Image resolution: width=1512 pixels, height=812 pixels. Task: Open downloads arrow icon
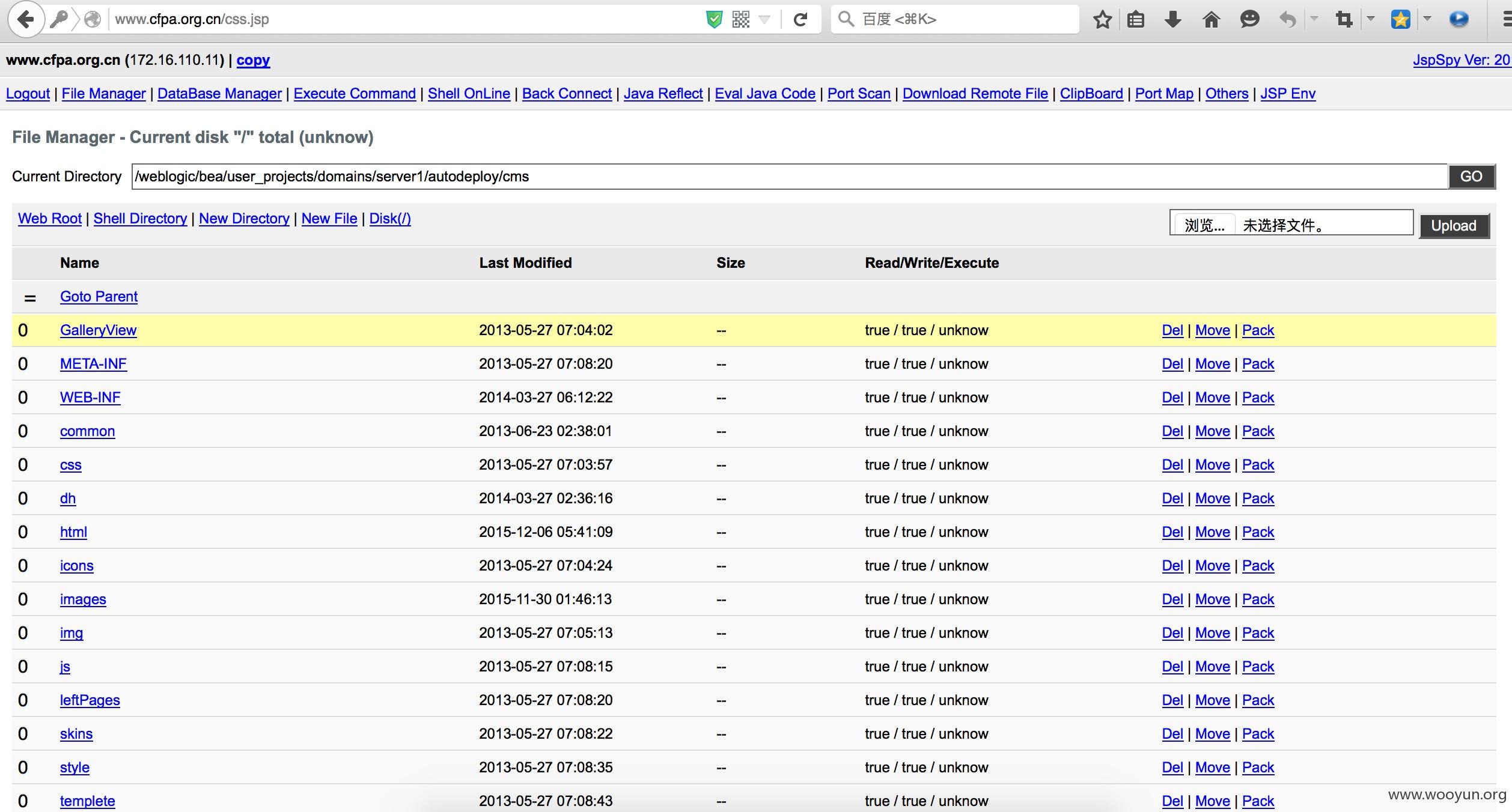pyautogui.click(x=1172, y=20)
